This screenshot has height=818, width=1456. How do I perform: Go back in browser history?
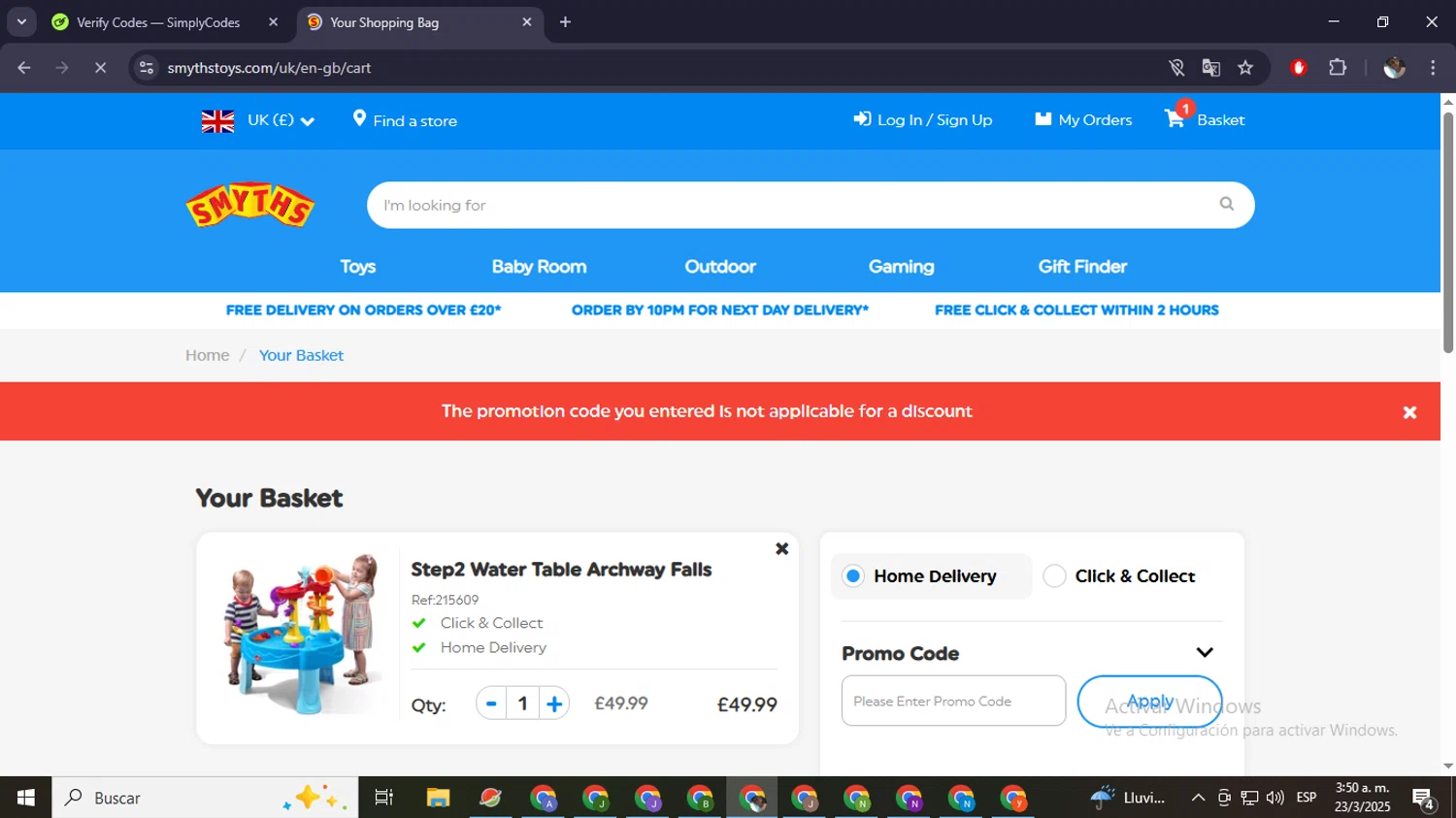point(24,67)
